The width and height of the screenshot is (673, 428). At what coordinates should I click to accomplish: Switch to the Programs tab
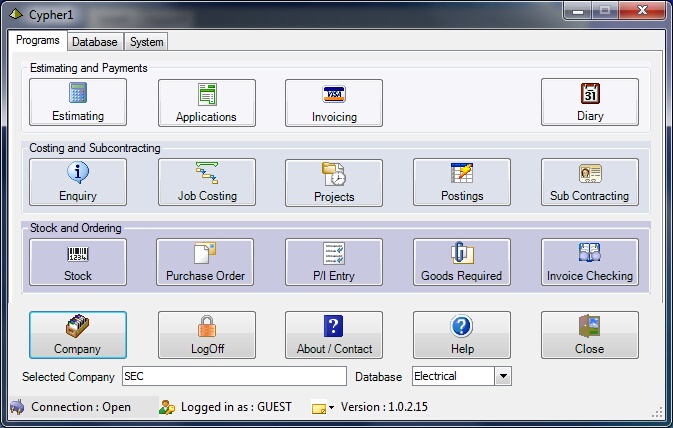click(38, 40)
